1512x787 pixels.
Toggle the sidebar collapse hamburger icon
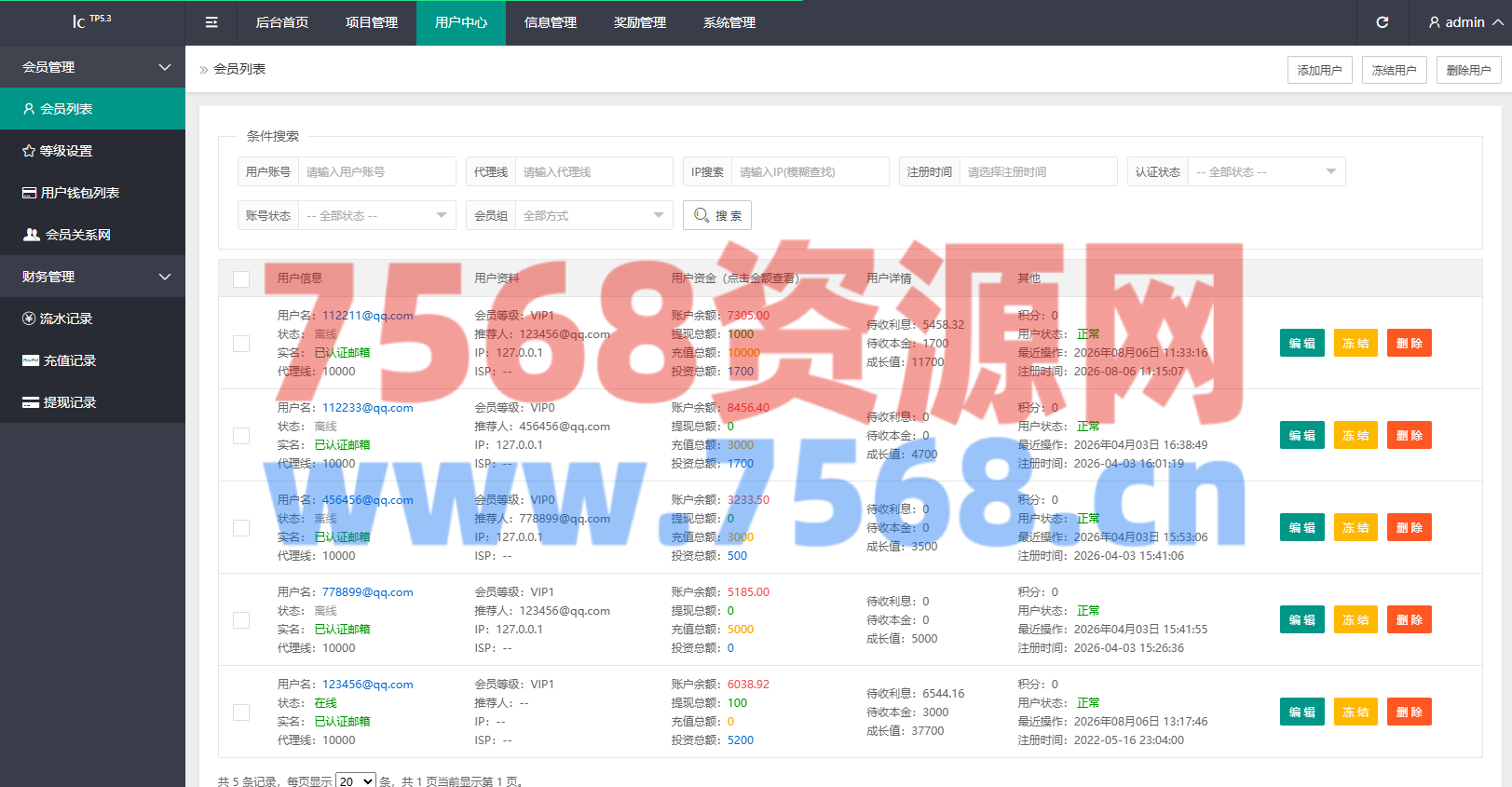(211, 22)
